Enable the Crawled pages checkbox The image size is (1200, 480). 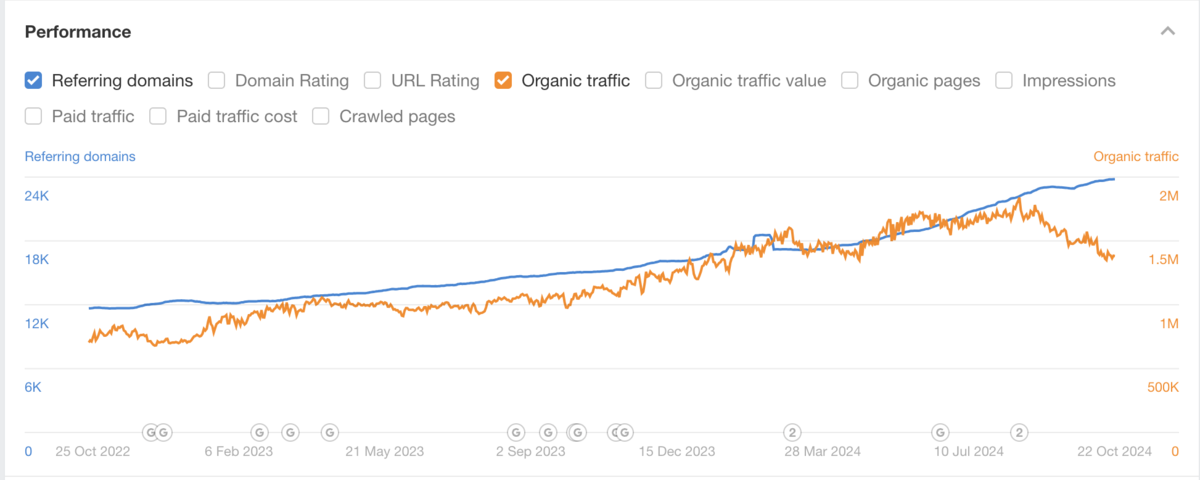pyautogui.click(x=321, y=116)
